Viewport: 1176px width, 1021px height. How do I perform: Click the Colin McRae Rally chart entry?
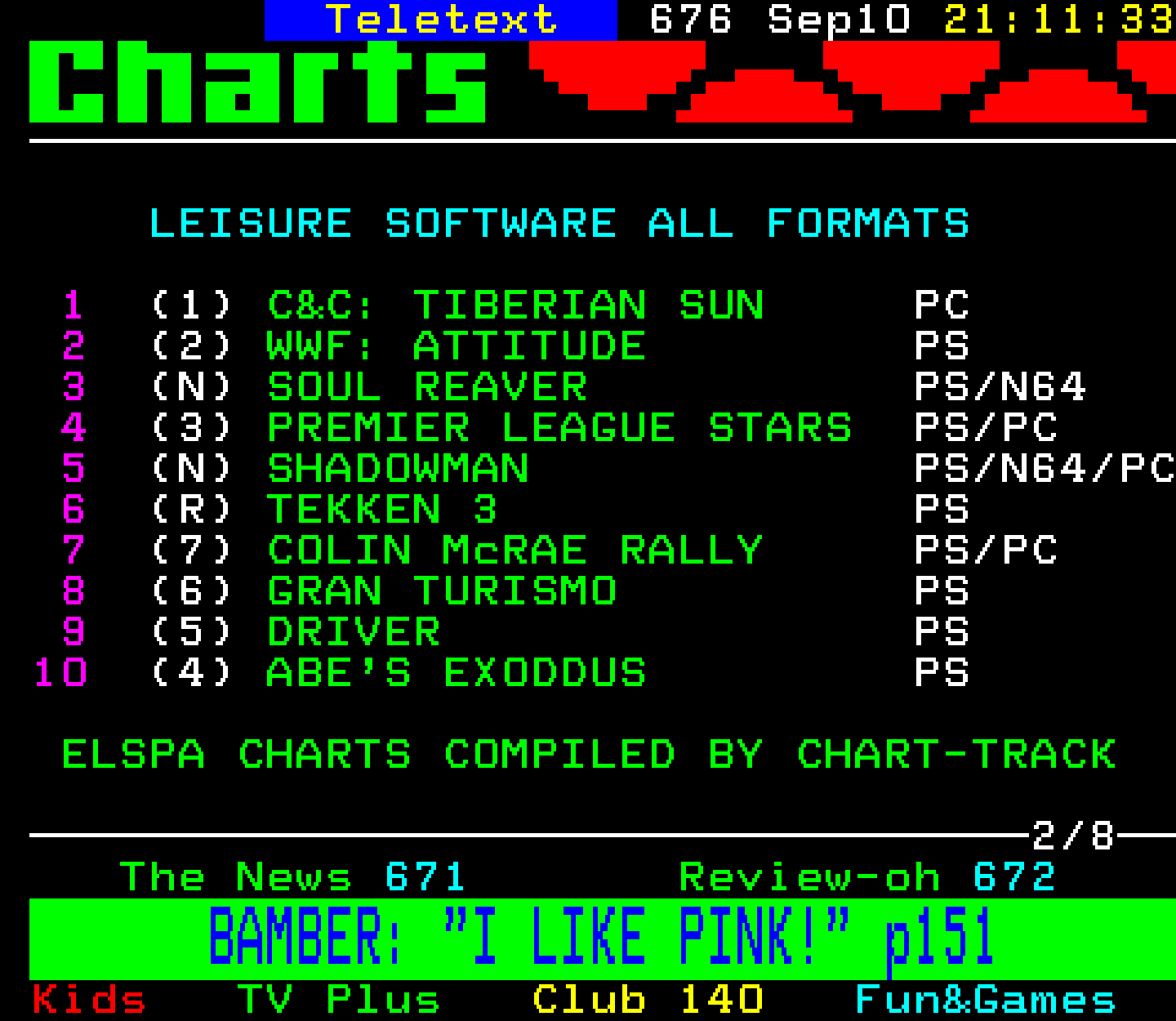pyautogui.click(x=515, y=551)
